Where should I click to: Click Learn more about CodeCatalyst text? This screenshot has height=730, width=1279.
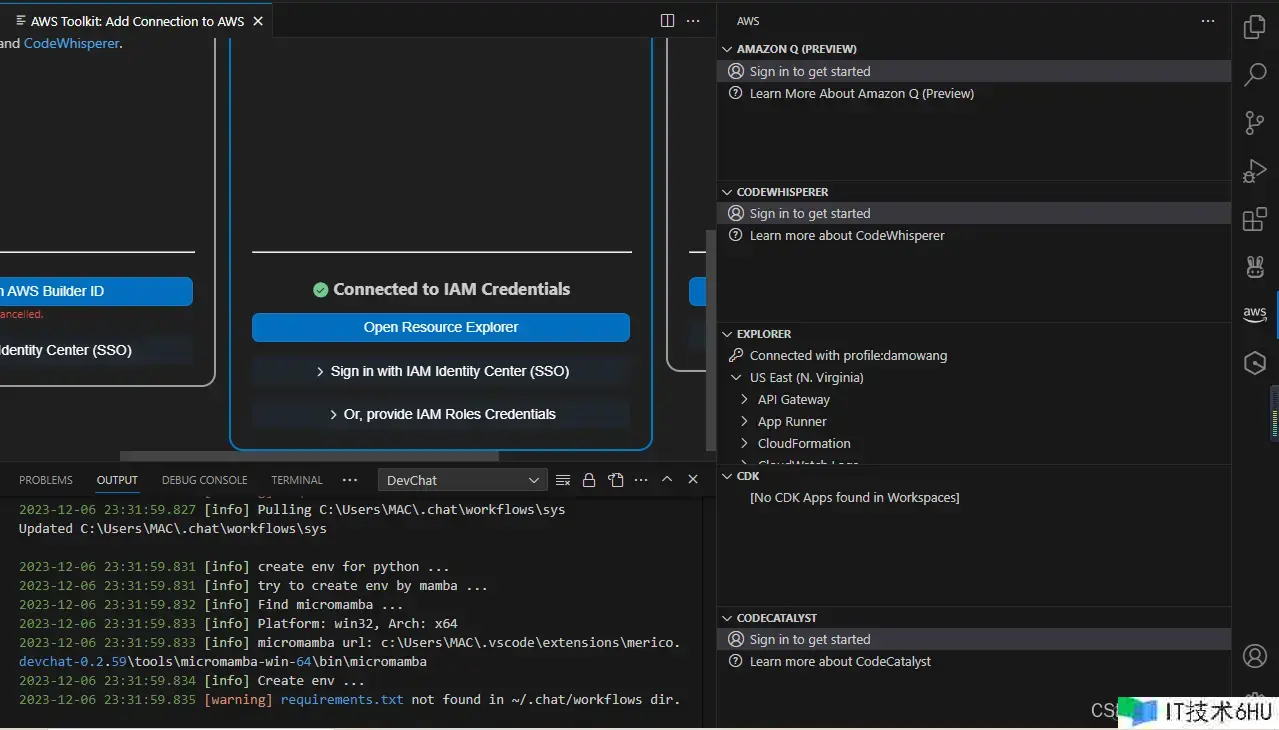[x=840, y=661]
